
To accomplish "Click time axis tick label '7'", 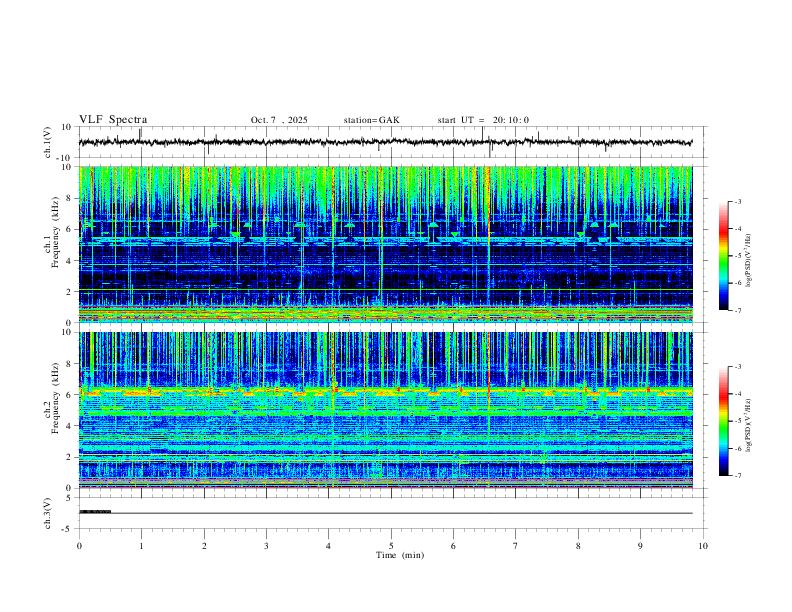I will click(x=516, y=546).
